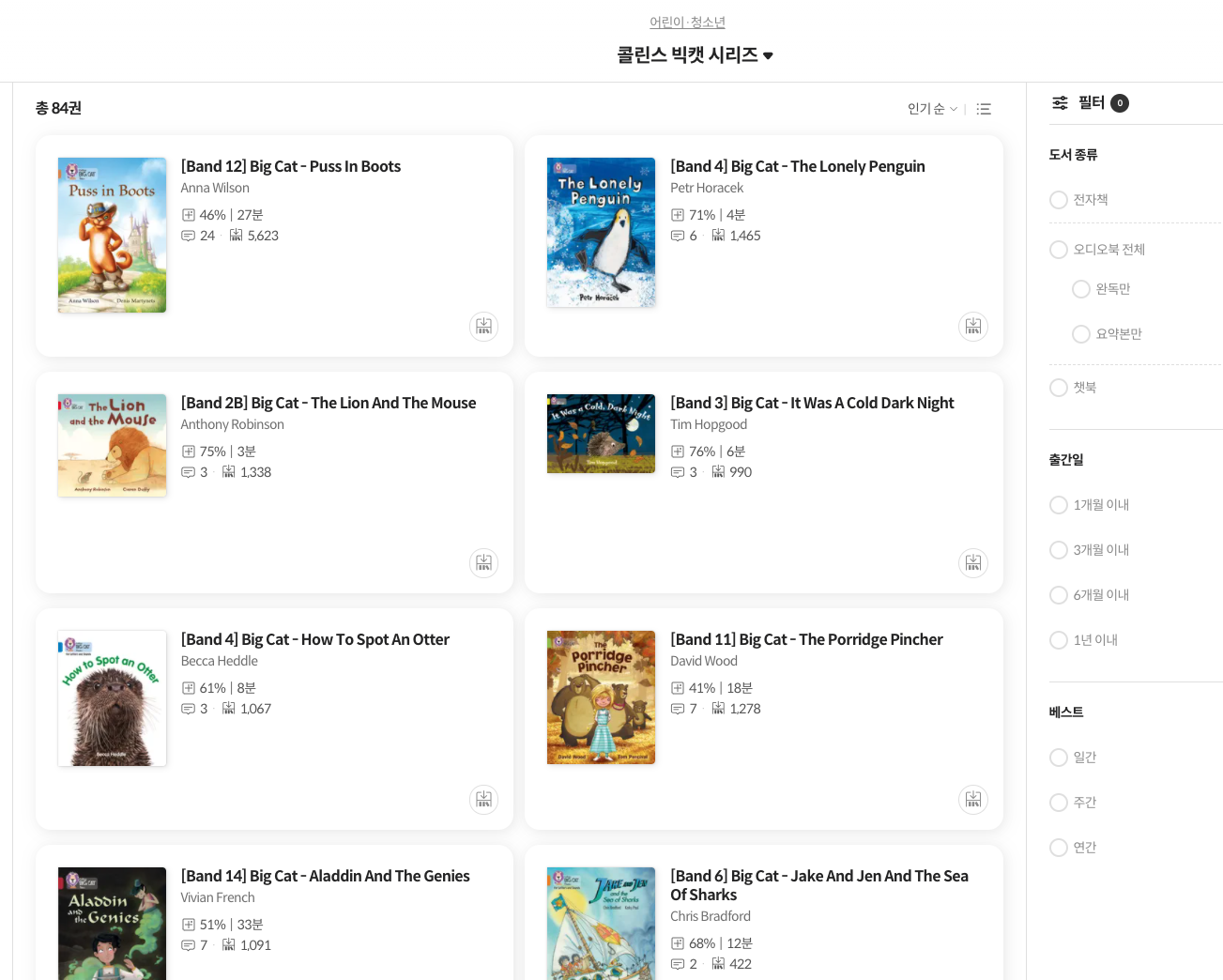Click author name Chris Bradford
1223x980 pixels.
(711, 916)
